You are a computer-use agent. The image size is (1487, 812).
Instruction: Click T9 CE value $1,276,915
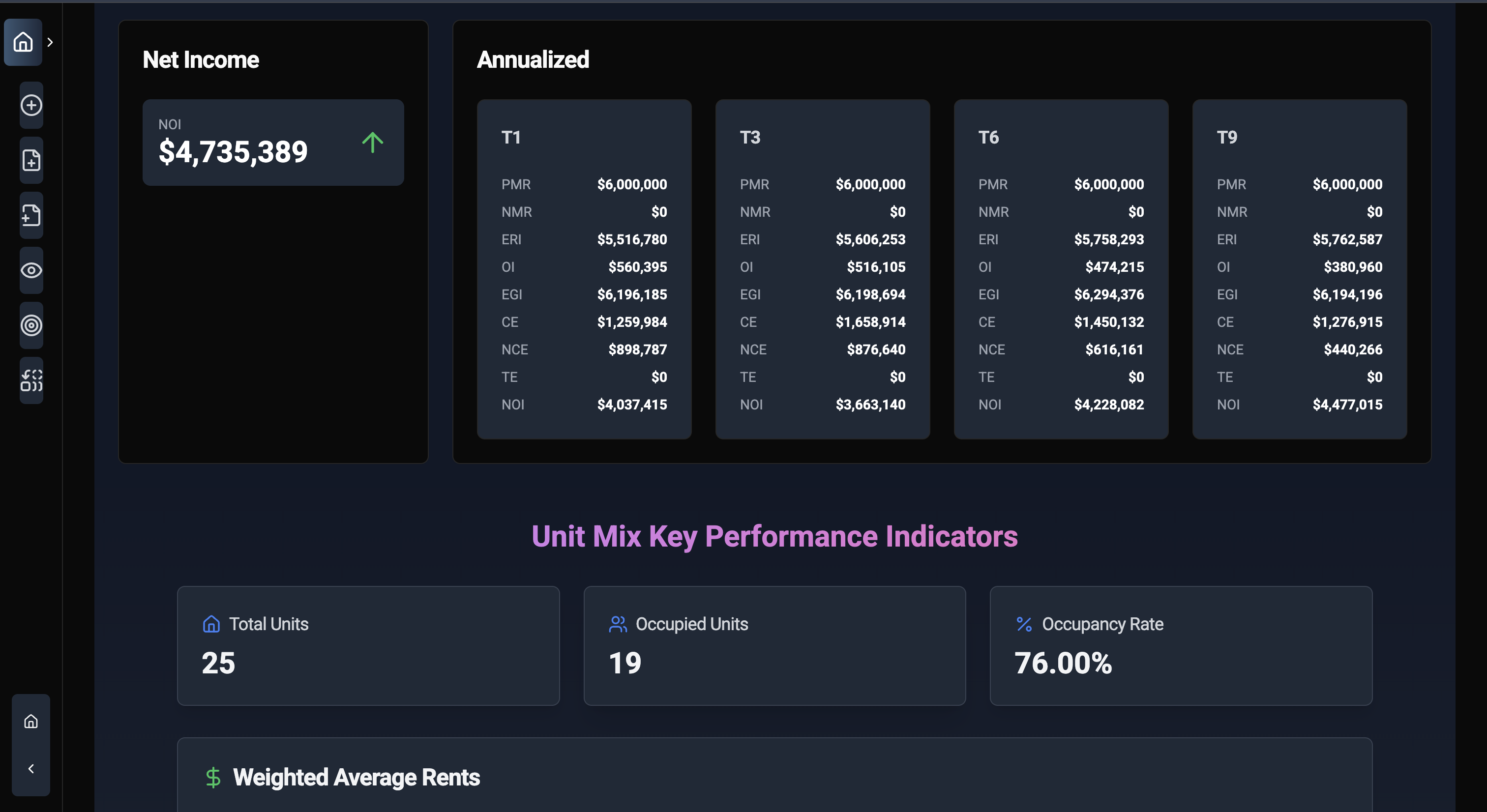(1347, 322)
